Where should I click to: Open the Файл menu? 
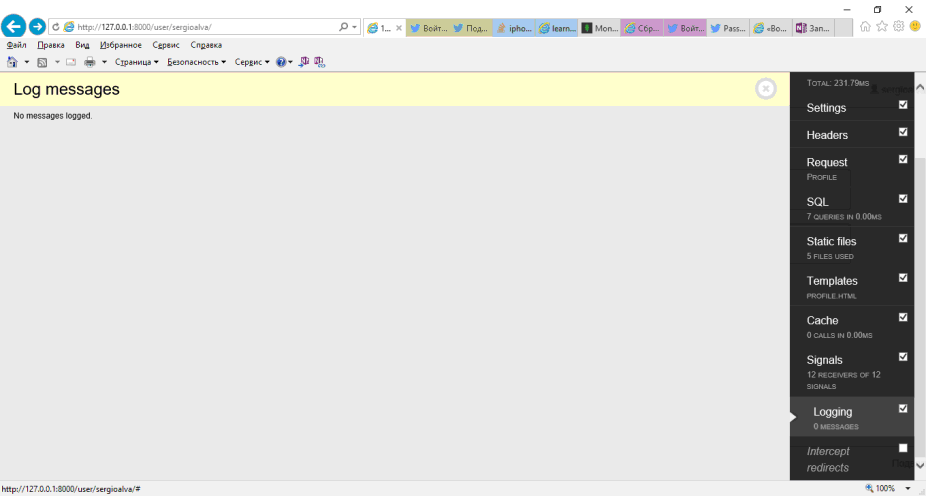pyautogui.click(x=17, y=45)
